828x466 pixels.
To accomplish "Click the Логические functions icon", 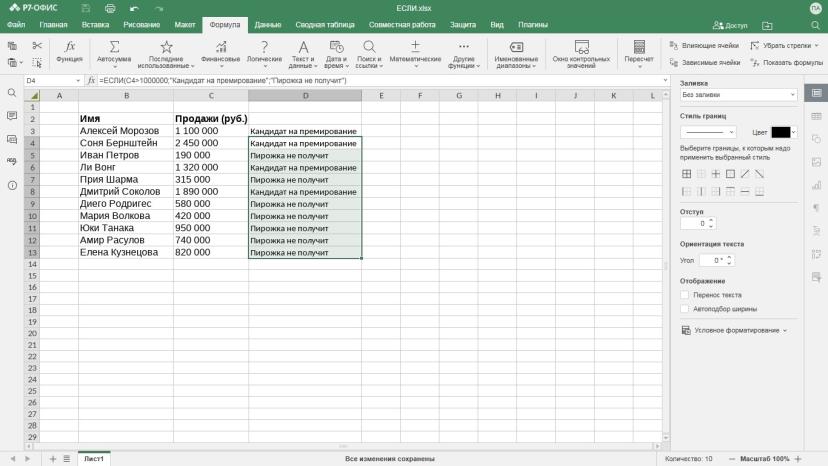I will pyautogui.click(x=264, y=47).
